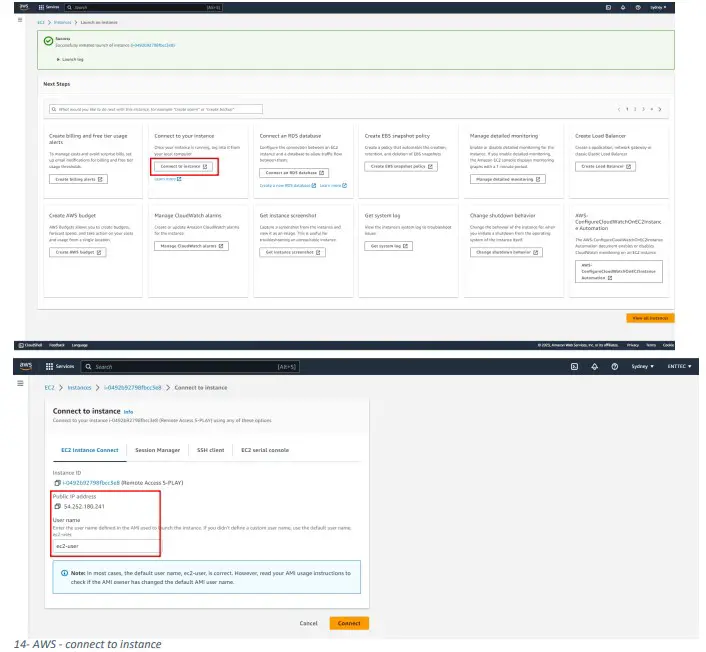This screenshot has width=706, height=652.
Task: Switch to the Session Manager tab
Action: coord(157,450)
